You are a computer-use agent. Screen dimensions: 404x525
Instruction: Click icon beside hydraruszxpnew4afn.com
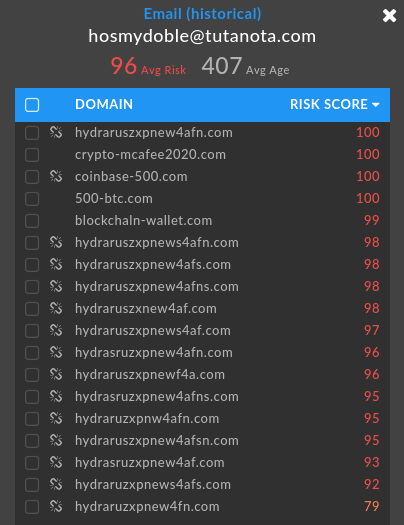pos(56,133)
